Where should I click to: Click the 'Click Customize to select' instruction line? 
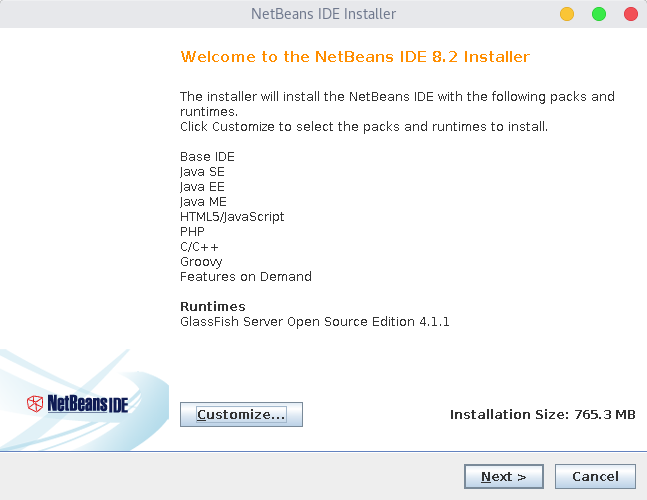click(364, 127)
